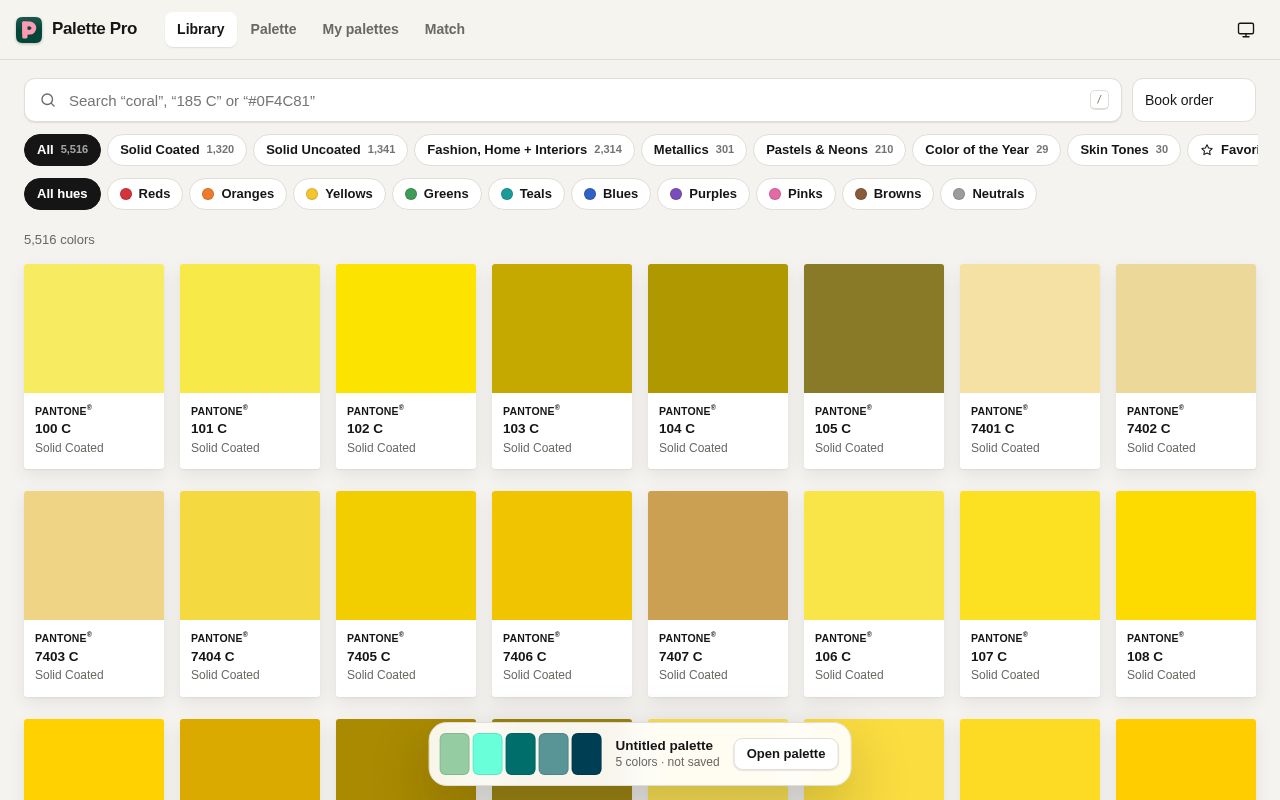Filter hues by Neutrals
This screenshot has height=800, width=1280.
click(989, 194)
